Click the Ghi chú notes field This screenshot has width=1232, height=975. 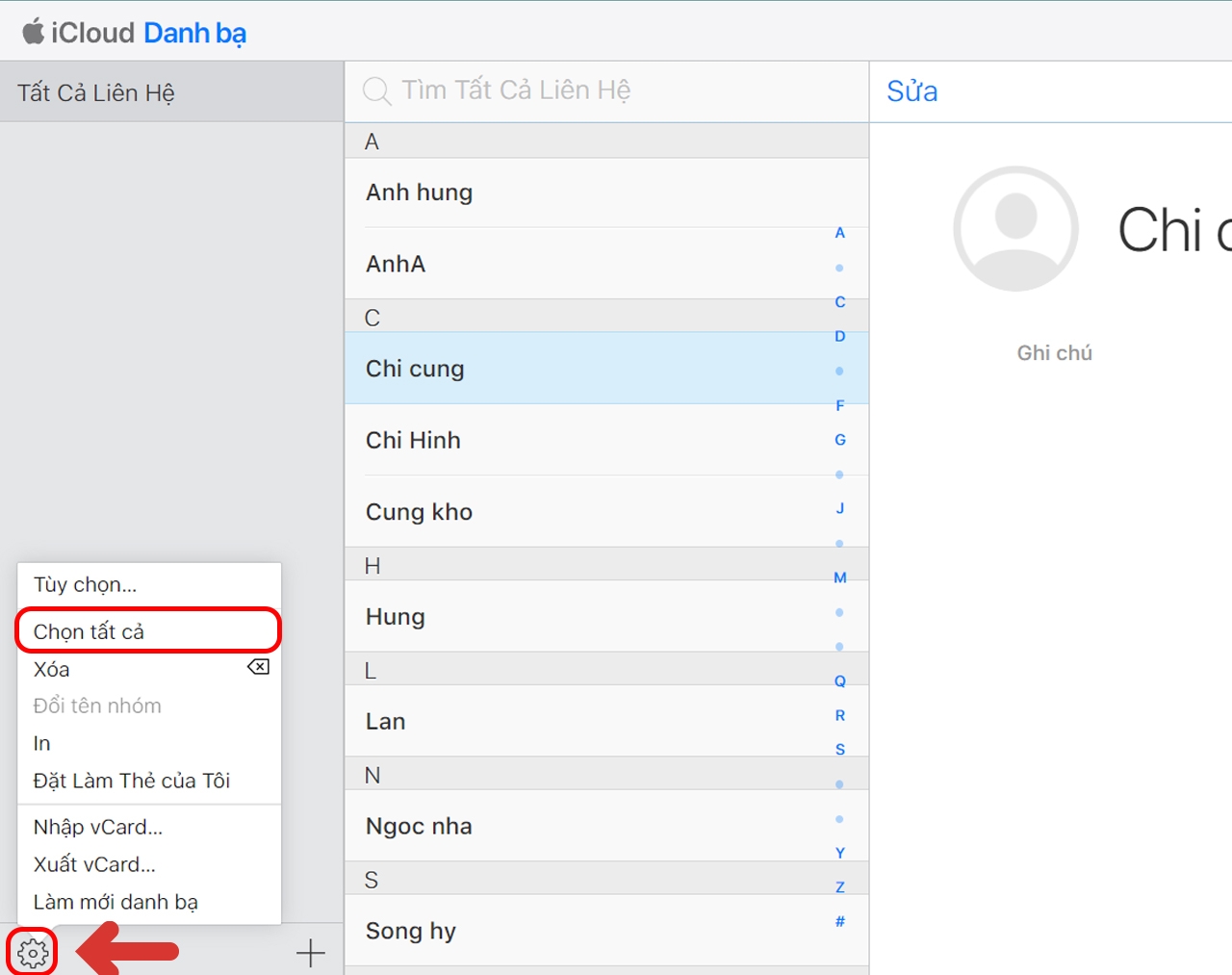[1054, 353]
